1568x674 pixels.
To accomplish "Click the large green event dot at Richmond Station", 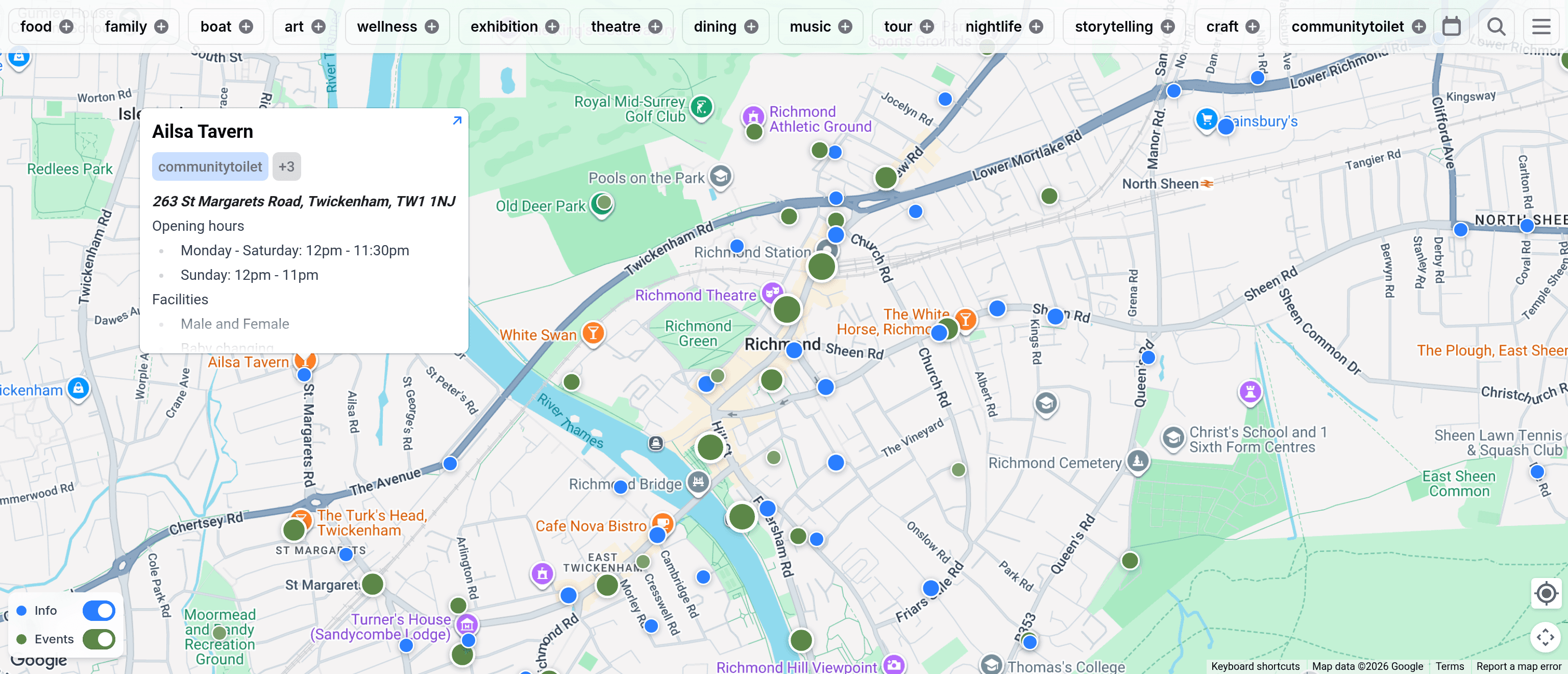I will point(822,267).
